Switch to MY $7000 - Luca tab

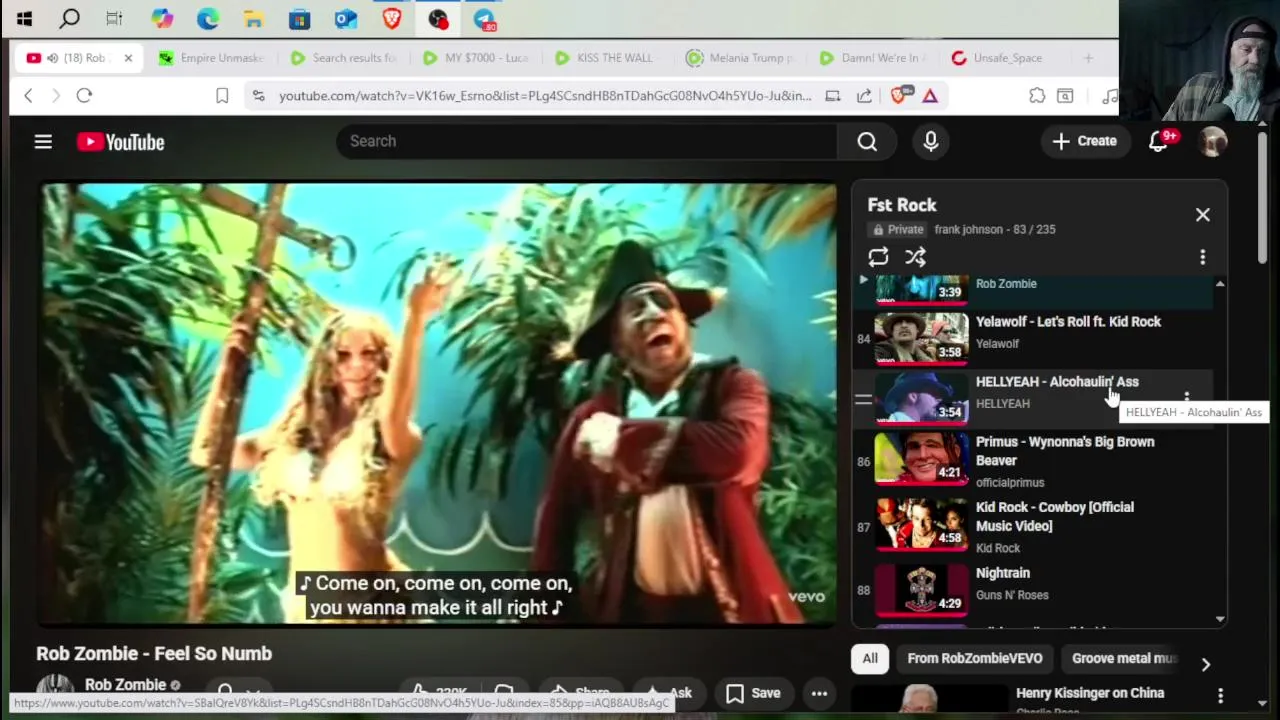coord(475,58)
